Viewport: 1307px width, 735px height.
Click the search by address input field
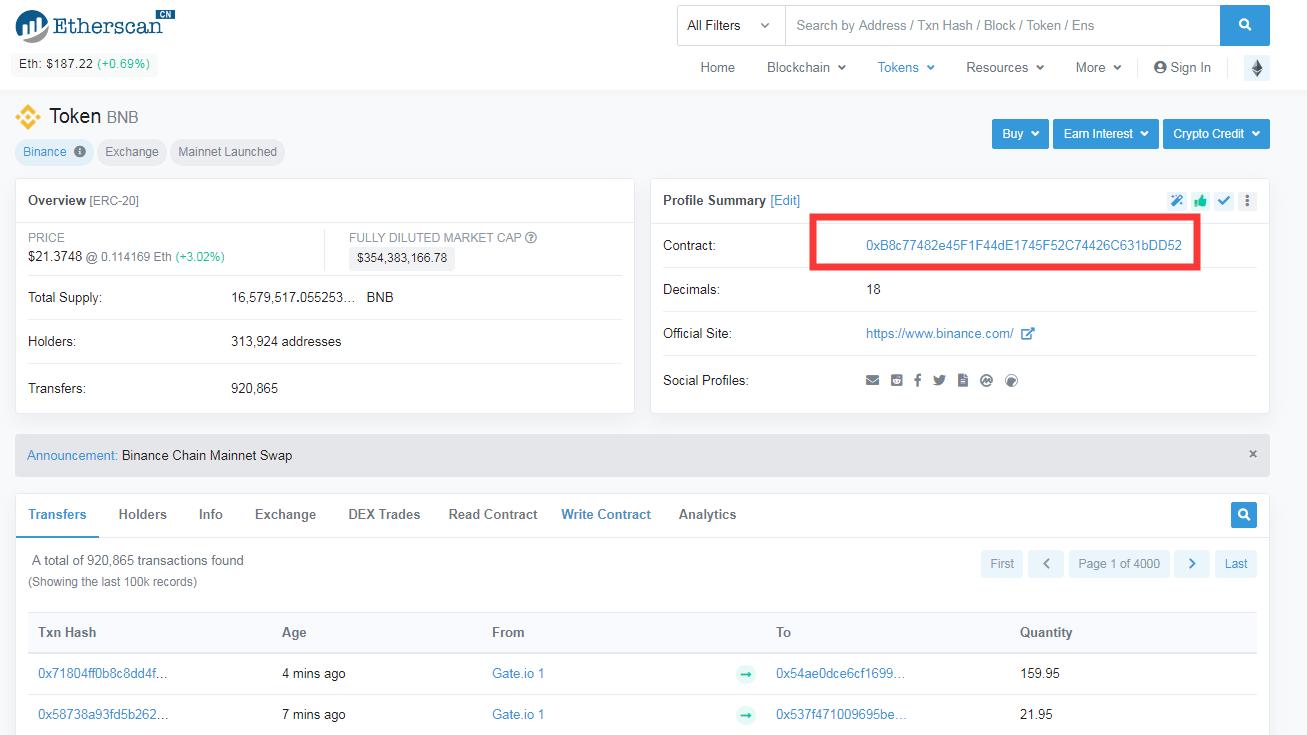pyautogui.click(x=1002, y=26)
